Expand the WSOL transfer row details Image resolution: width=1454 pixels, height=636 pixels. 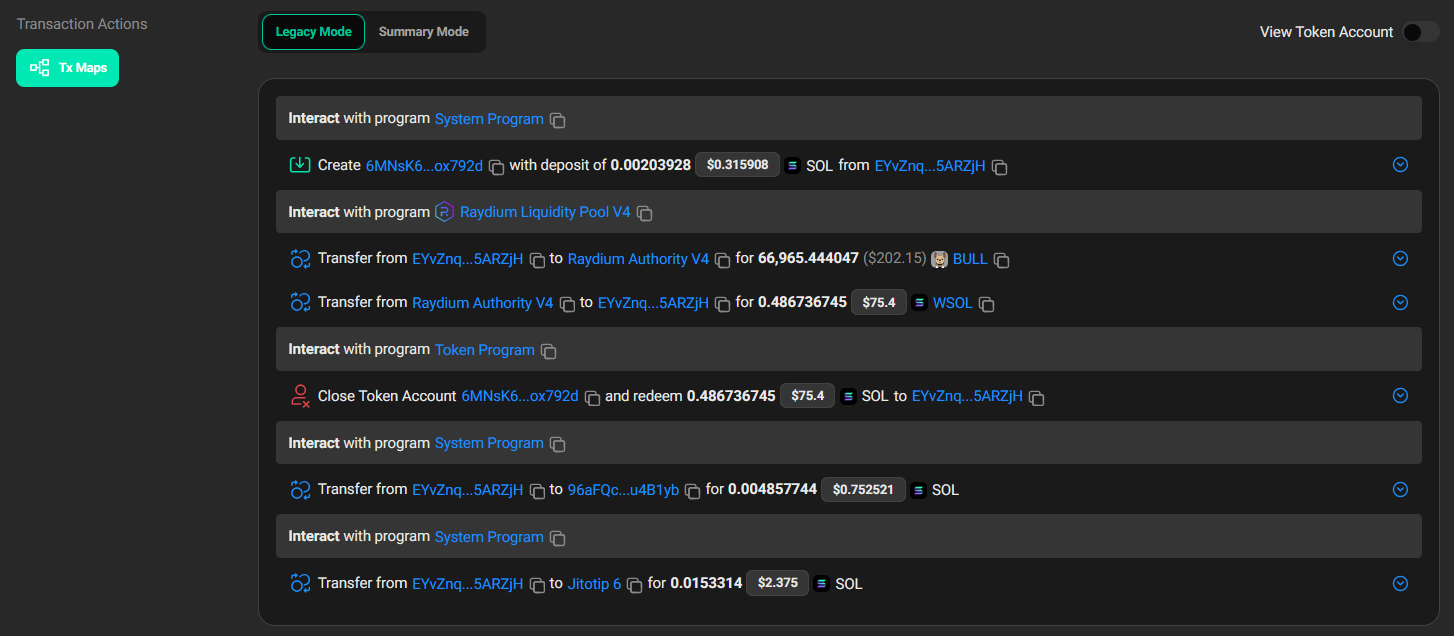1400,302
